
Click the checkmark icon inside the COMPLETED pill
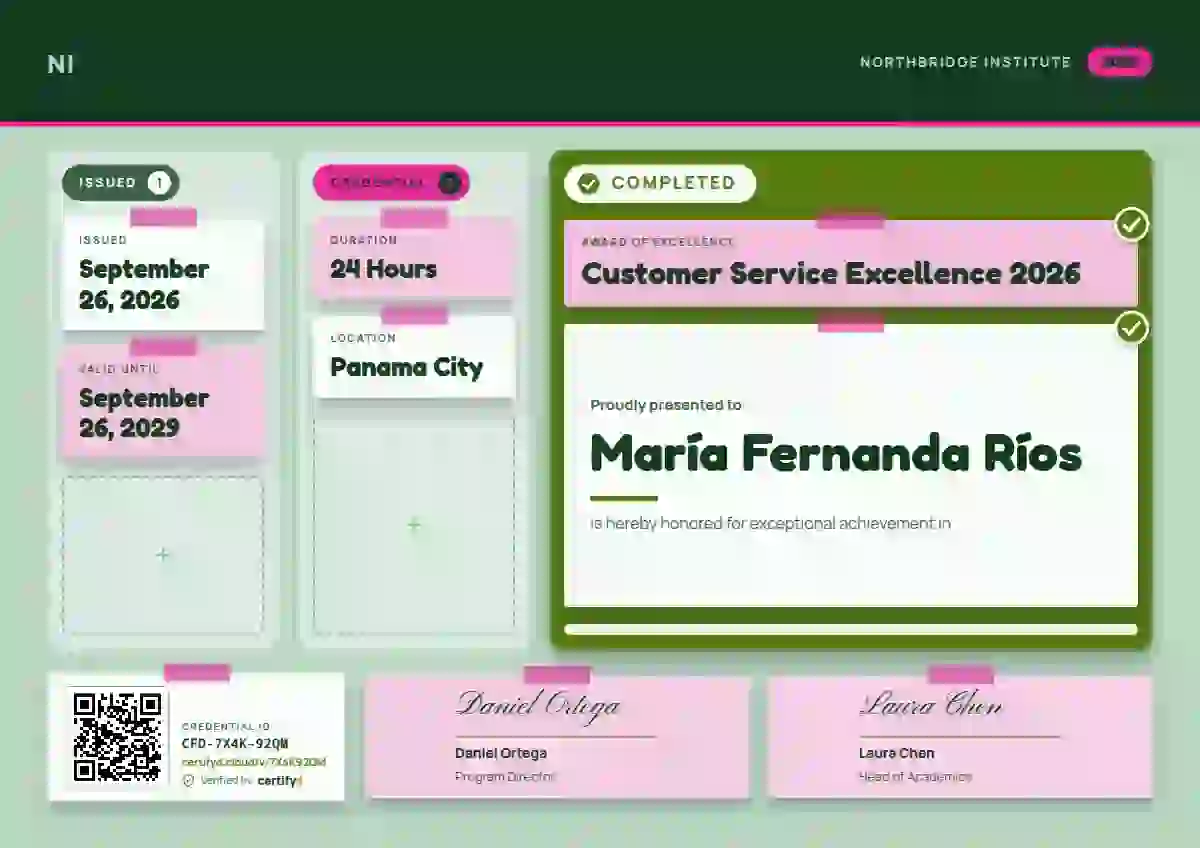click(589, 183)
